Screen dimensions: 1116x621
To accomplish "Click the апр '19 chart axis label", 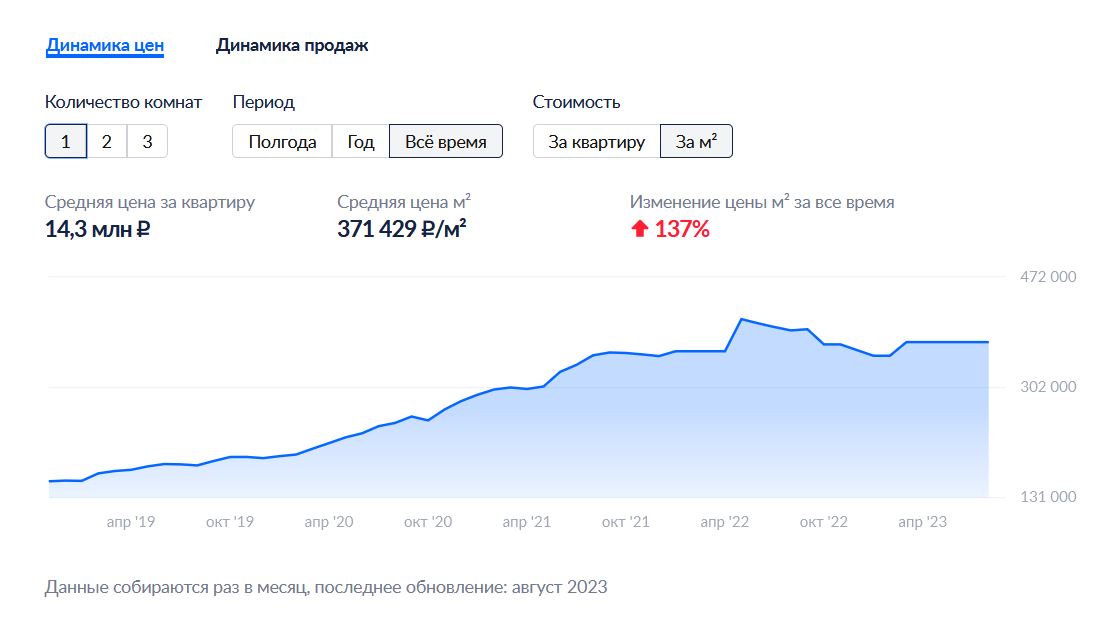I will [x=131, y=522].
